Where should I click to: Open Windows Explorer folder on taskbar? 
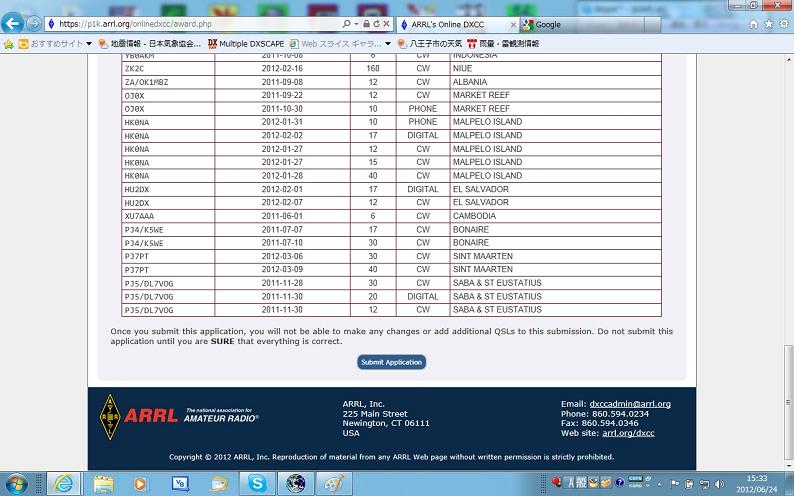[103, 484]
